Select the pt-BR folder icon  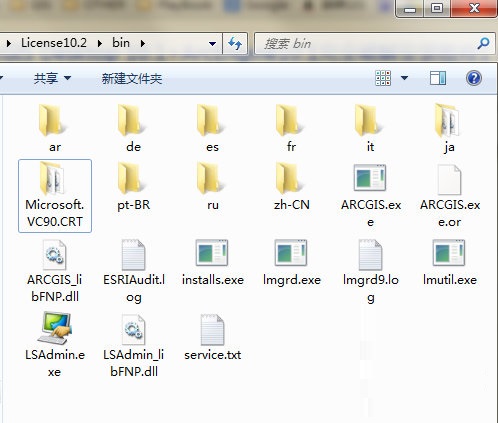click(x=131, y=178)
